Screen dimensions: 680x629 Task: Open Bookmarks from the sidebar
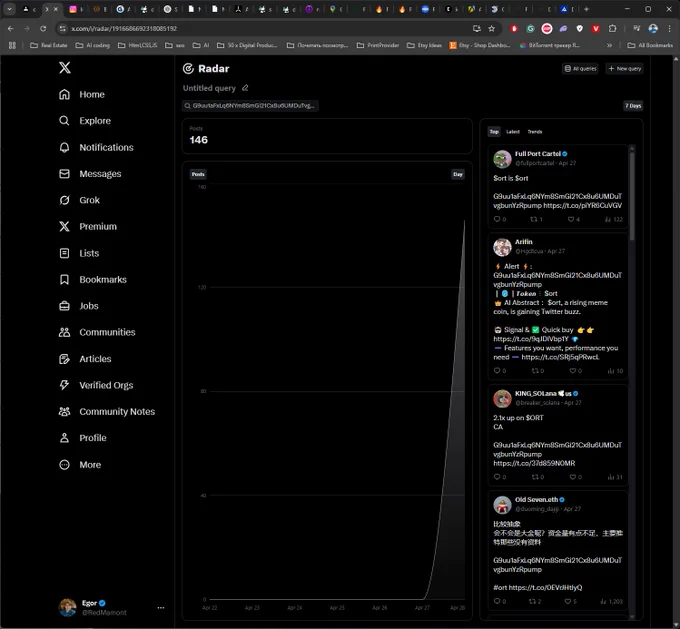tap(93, 279)
